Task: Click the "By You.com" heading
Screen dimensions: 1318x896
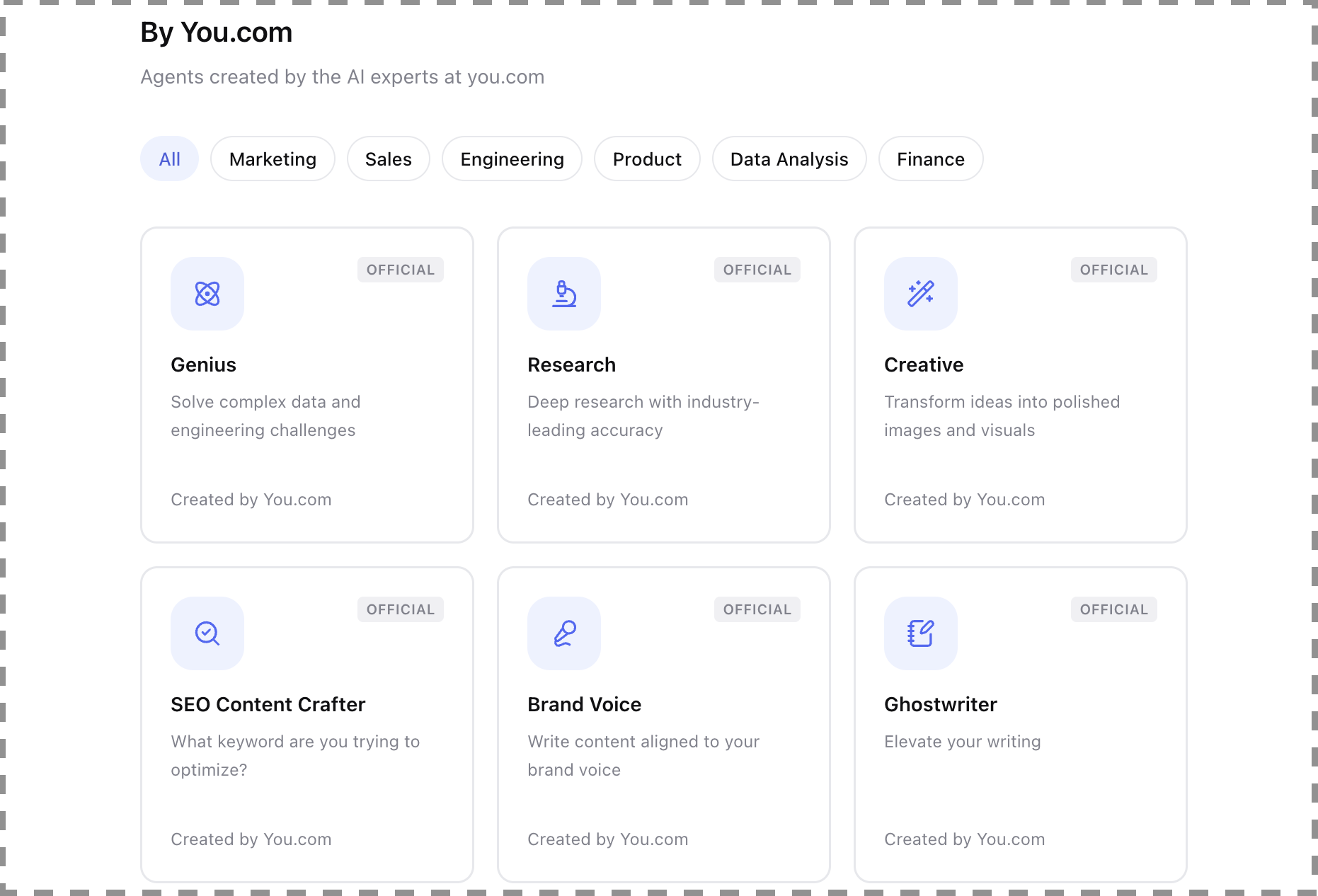Action: tap(217, 33)
